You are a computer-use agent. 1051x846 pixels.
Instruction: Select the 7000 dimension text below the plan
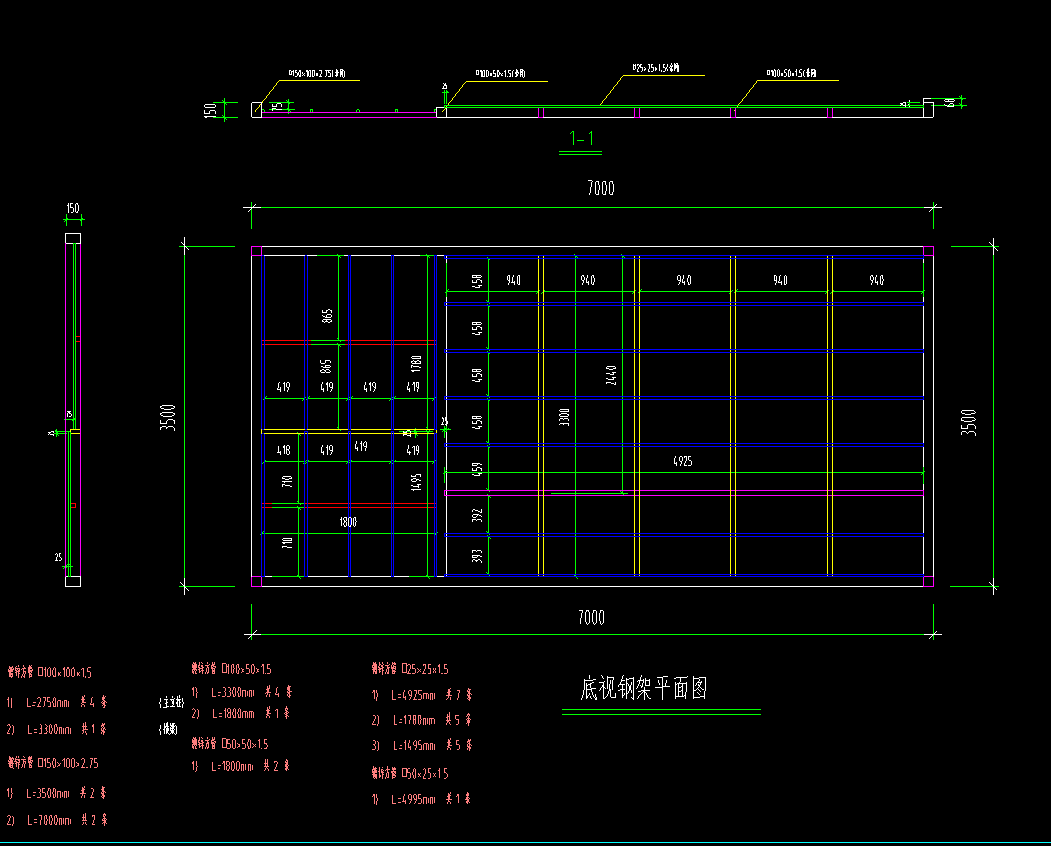[x=591, y=618]
